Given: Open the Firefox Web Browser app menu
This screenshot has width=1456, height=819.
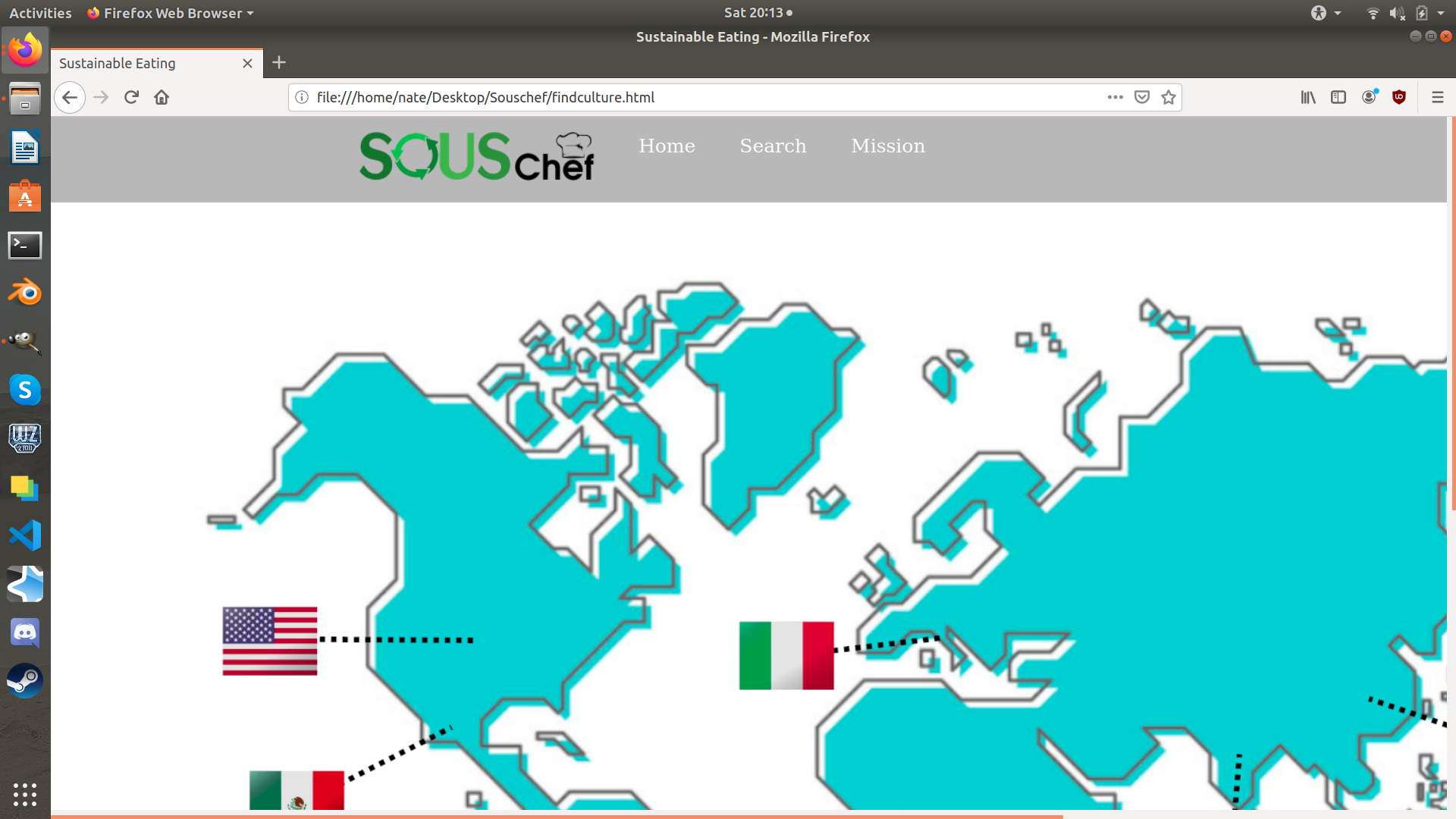Looking at the screenshot, I should (171, 13).
